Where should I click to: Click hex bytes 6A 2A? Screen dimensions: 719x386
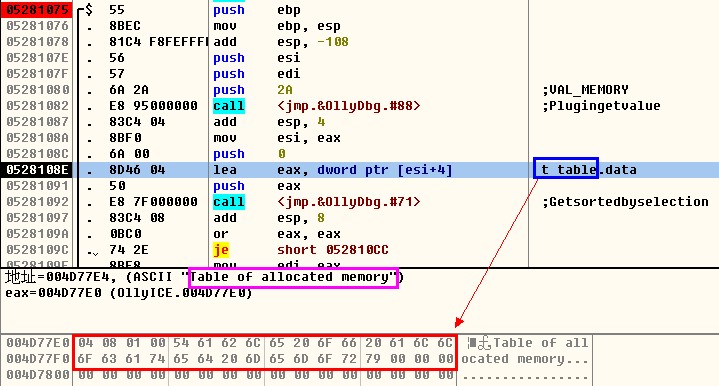coord(129,90)
